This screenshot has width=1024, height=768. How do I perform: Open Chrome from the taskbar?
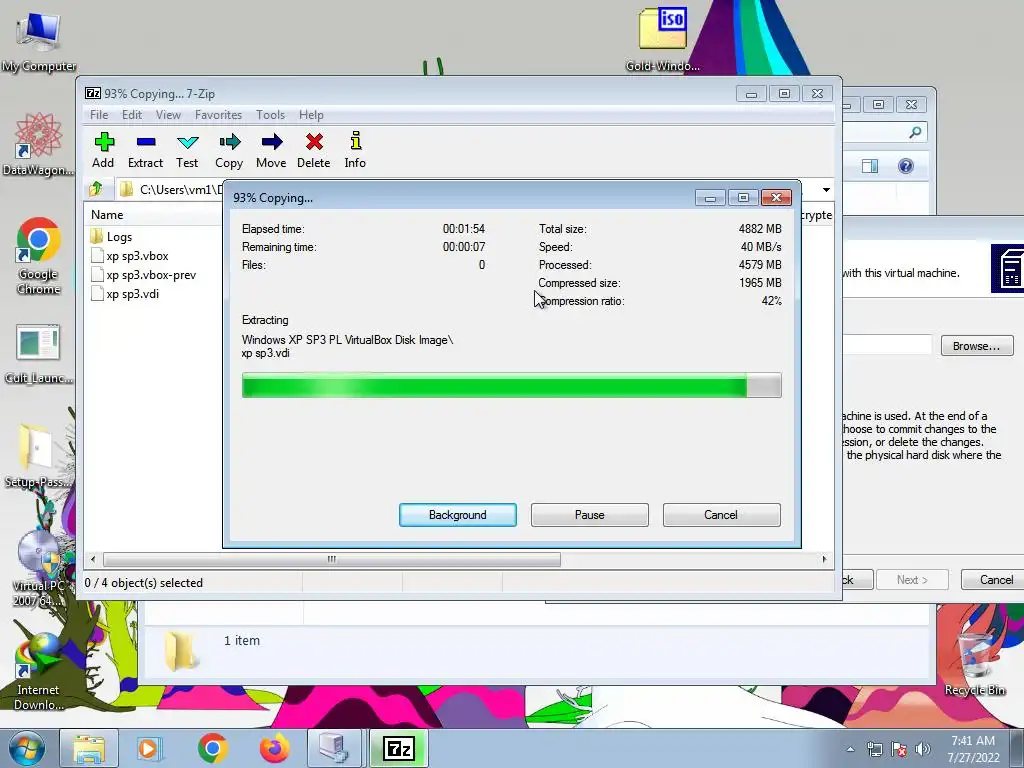[212, 748]
